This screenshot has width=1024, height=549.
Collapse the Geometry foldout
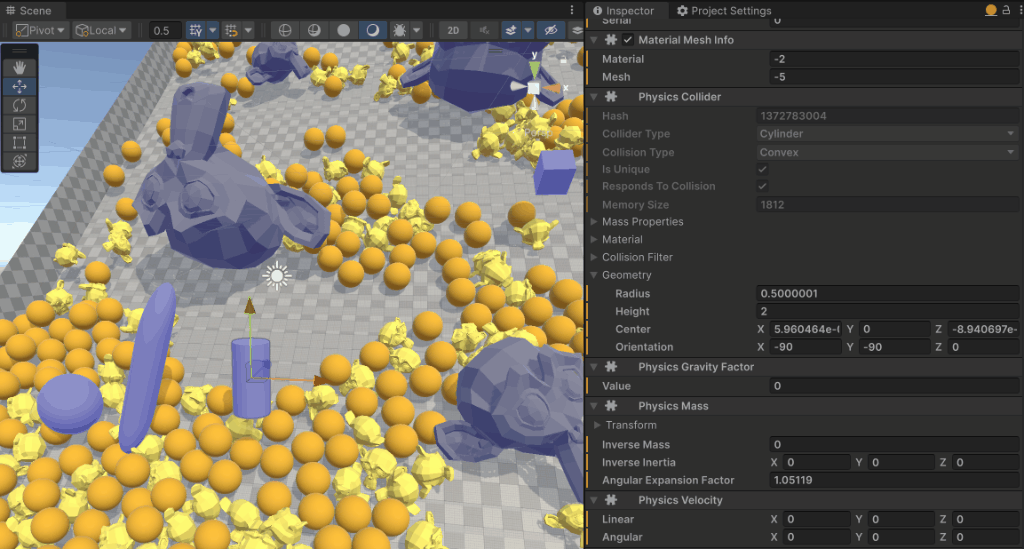(x=594, y=275)
